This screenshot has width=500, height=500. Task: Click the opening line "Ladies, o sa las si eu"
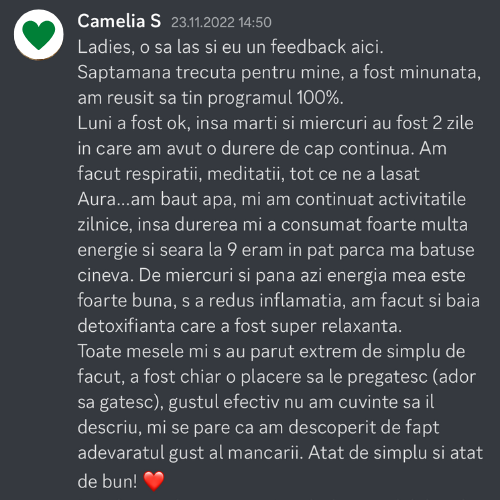point(159,47)
